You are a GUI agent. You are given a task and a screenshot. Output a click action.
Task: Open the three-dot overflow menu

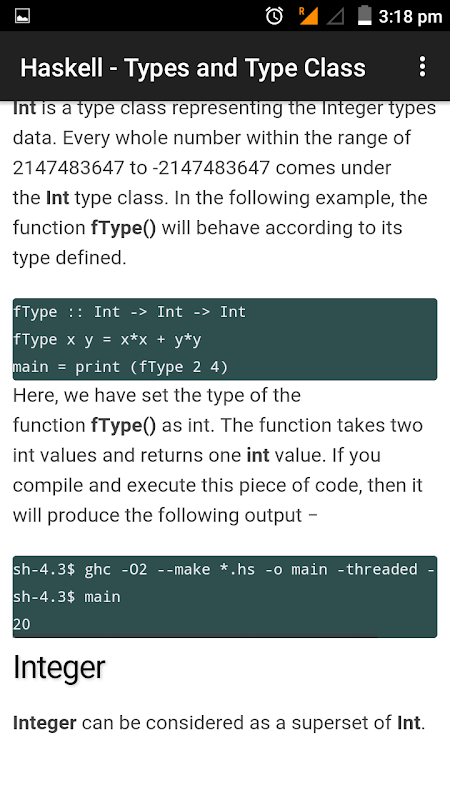point(422,67)
